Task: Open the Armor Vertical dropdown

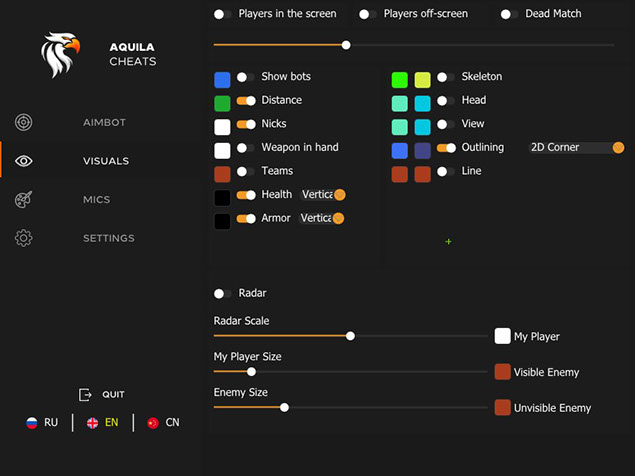Action: point(322,218)
